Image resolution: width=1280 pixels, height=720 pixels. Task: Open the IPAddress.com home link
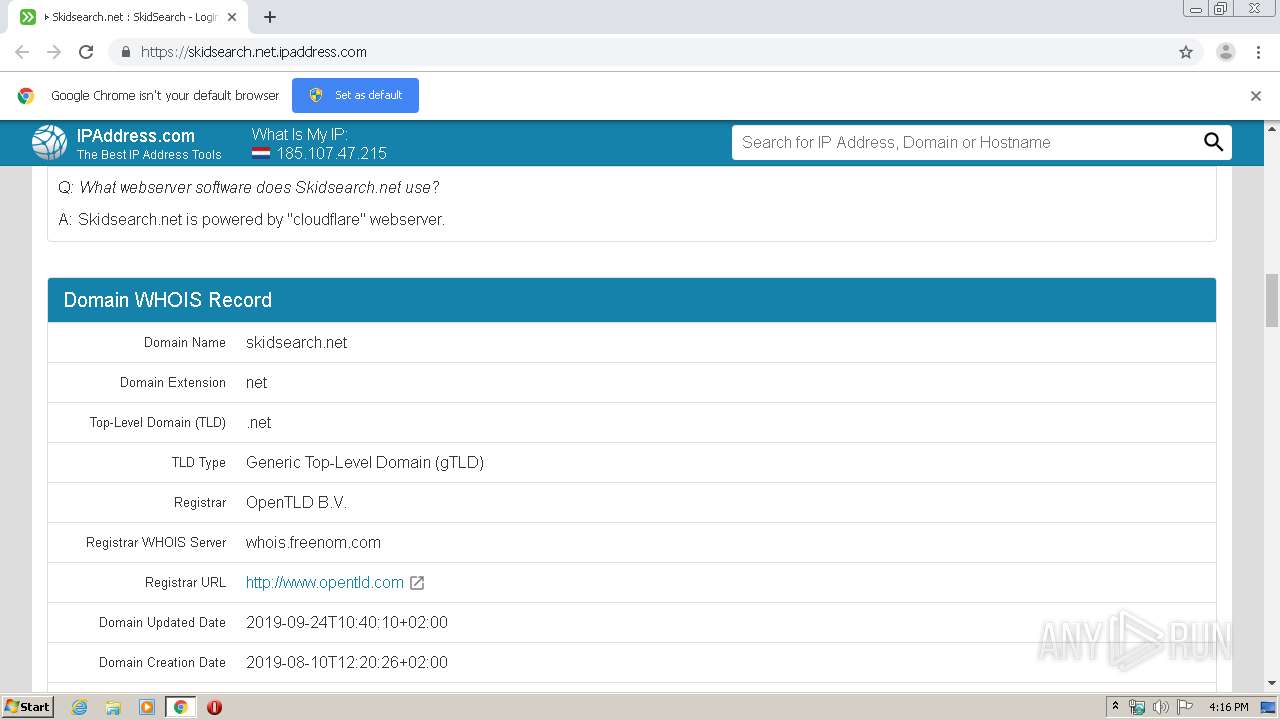tap(136, 136)
